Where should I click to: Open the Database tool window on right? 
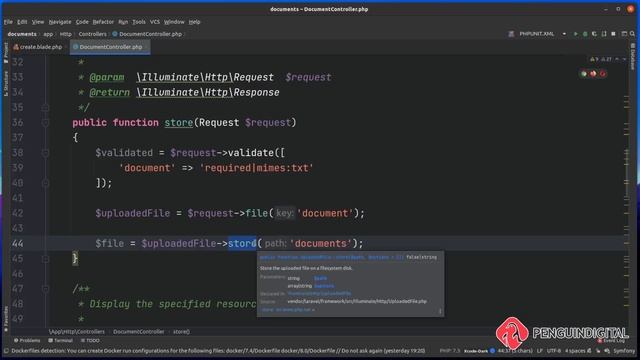click(633, 57)
